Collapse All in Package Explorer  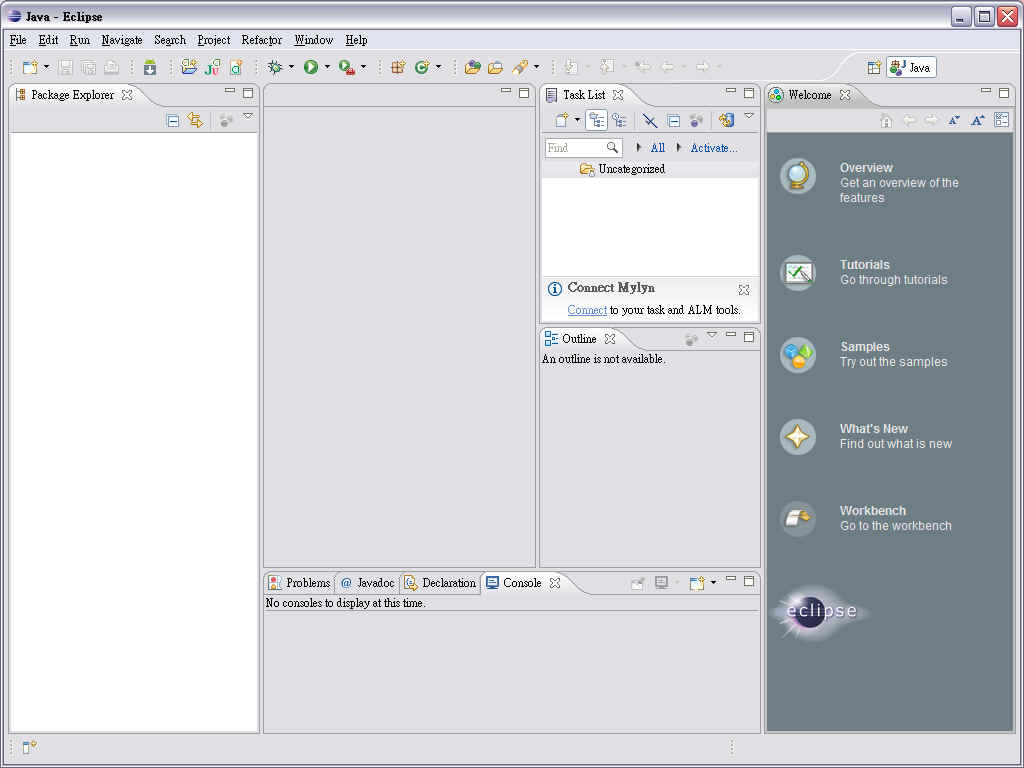[x=172, y=121]
